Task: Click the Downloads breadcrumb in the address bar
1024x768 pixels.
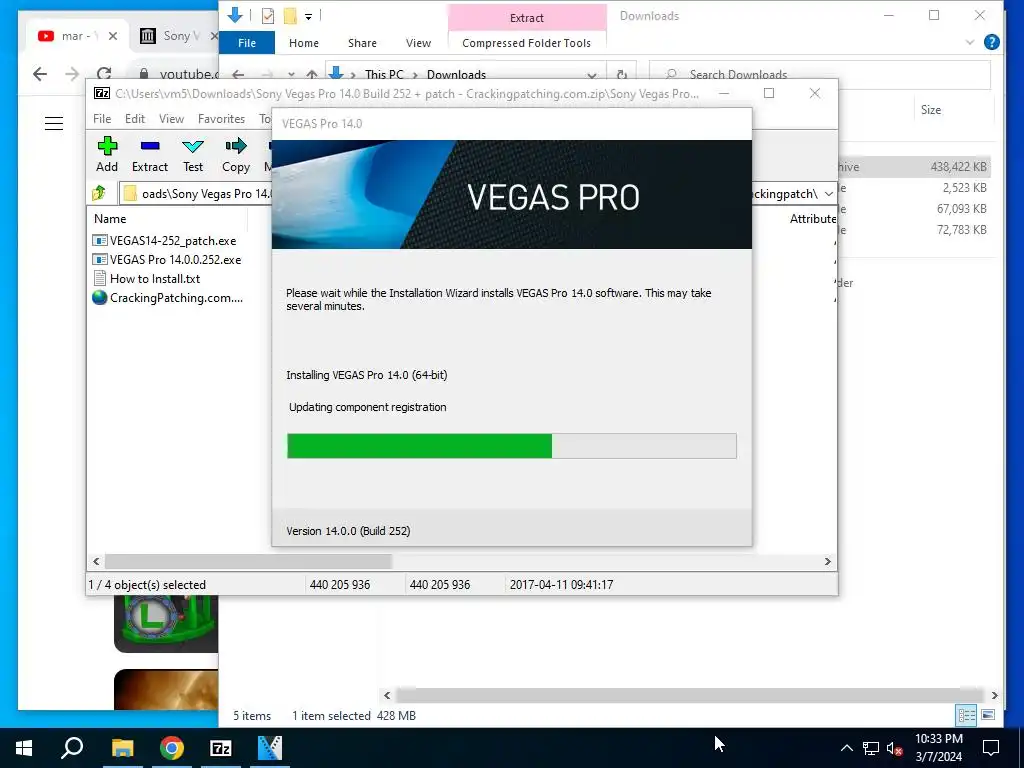Action: pyautogui.click(x=456, y=74)
